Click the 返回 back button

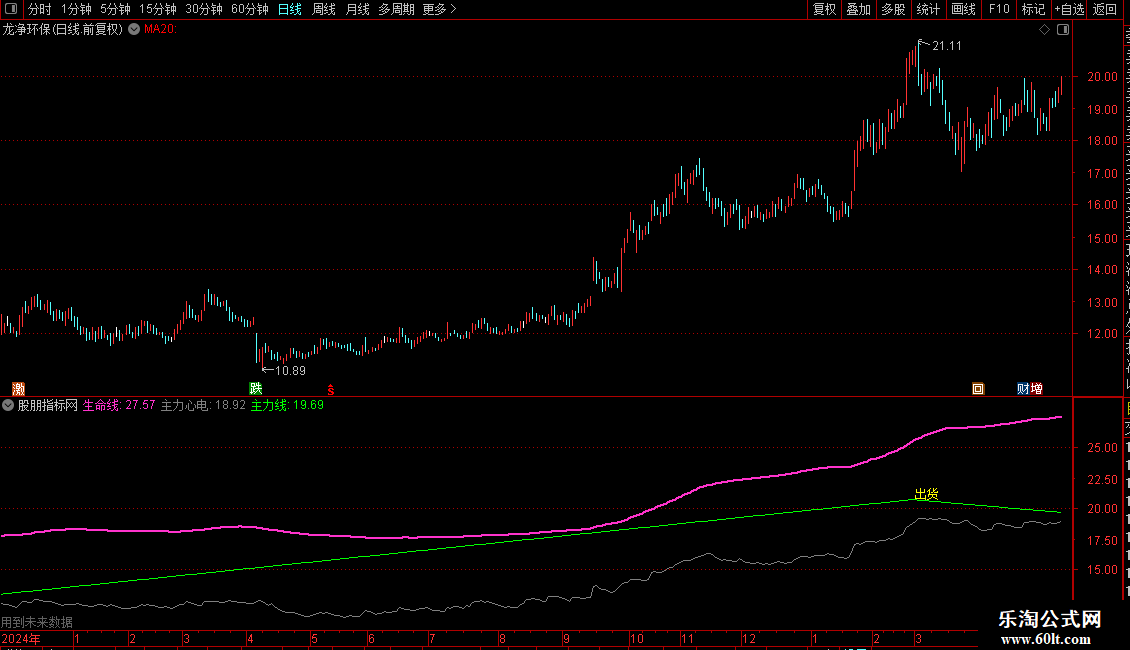[x=1104, y=9]
